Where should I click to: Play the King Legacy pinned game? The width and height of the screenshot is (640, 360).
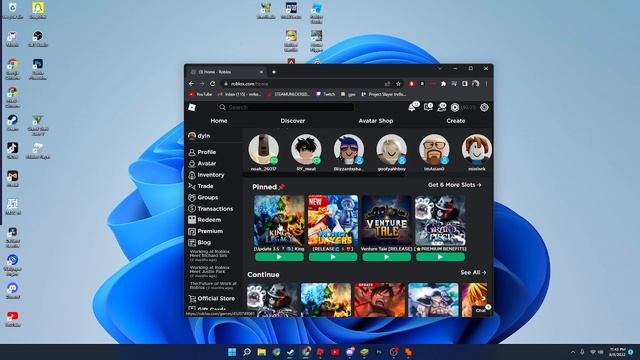pyautogui.click(x=279, y=257)
